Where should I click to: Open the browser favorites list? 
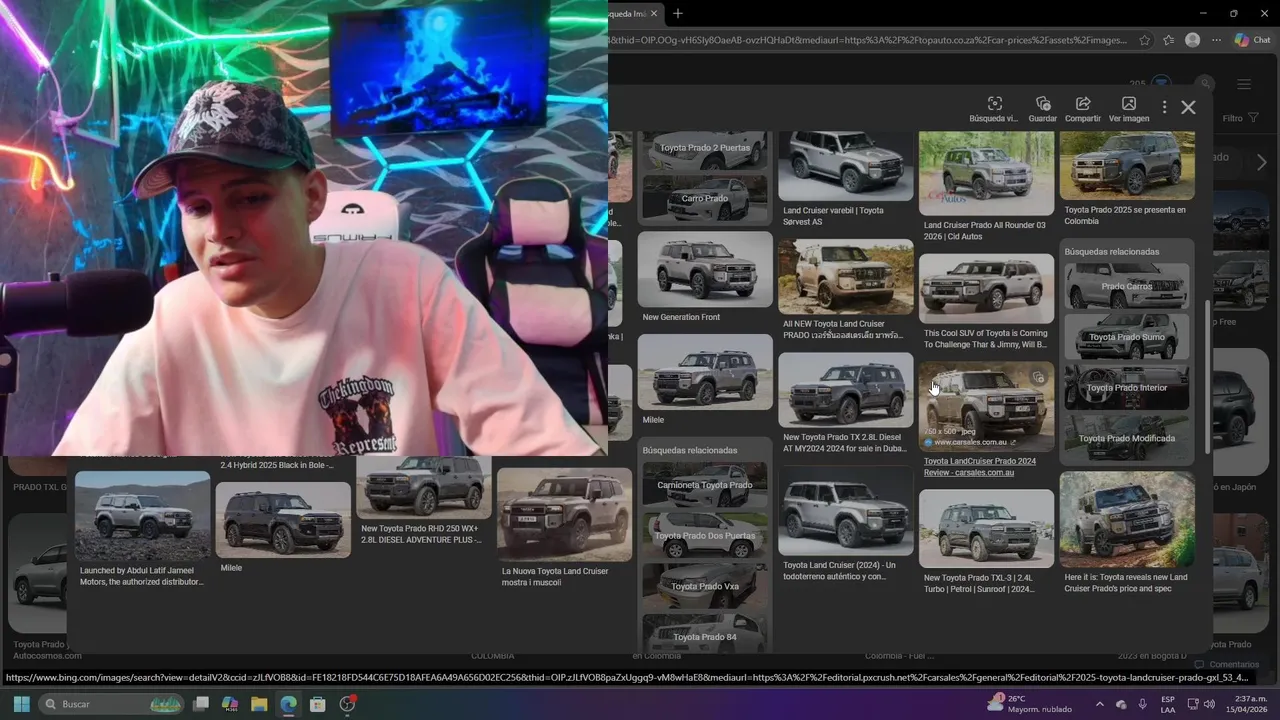[x=1169, y=40]
